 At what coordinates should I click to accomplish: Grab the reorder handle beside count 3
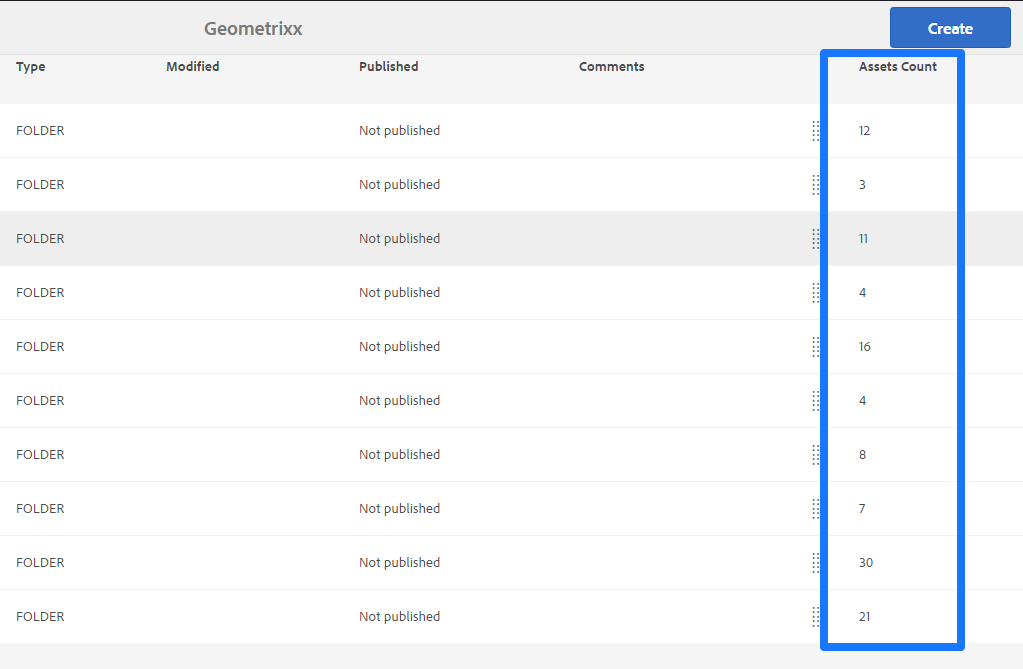pyautogui.click(x=816, y=185)
